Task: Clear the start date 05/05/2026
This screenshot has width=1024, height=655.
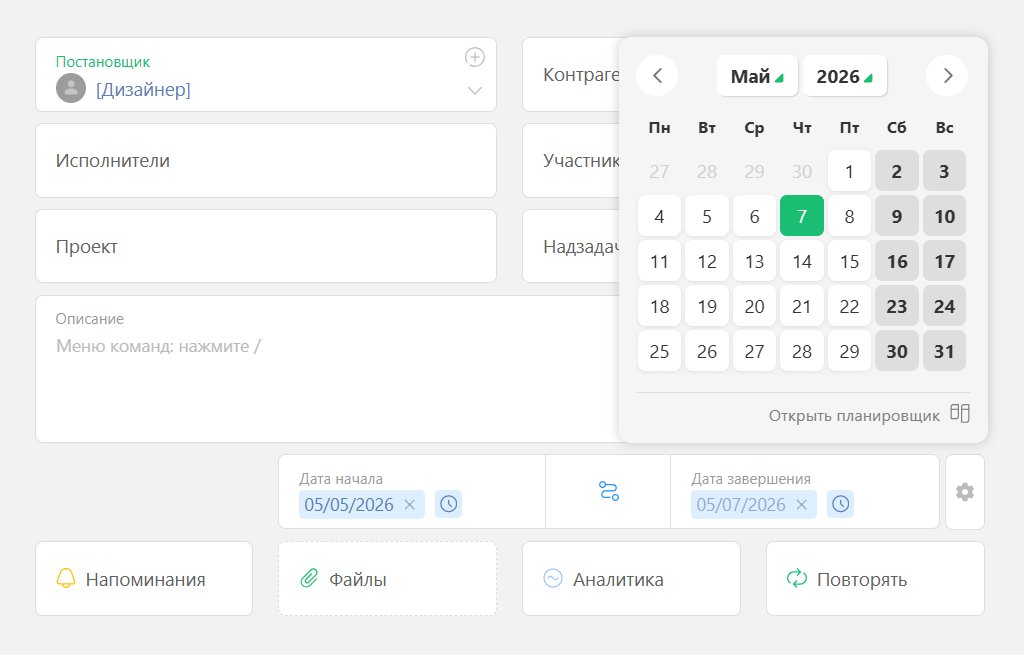Action: [409, 504]
